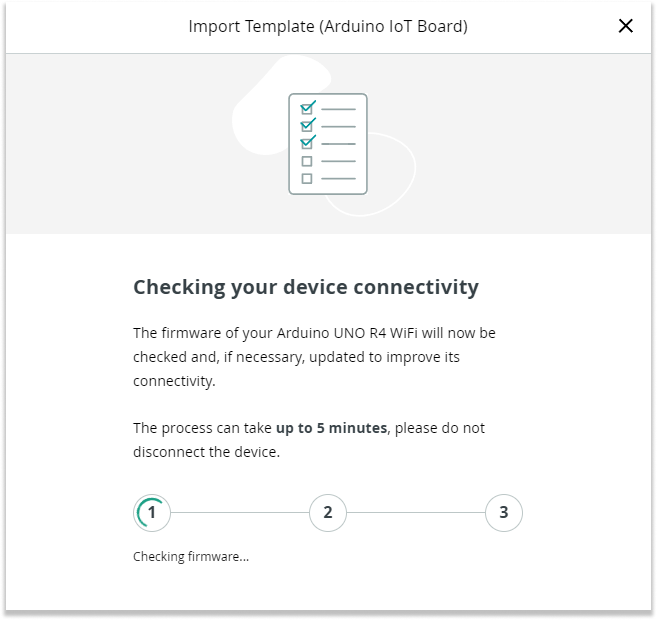Click 'Checking your device connectivity' heading

click(x=306, y=288)
